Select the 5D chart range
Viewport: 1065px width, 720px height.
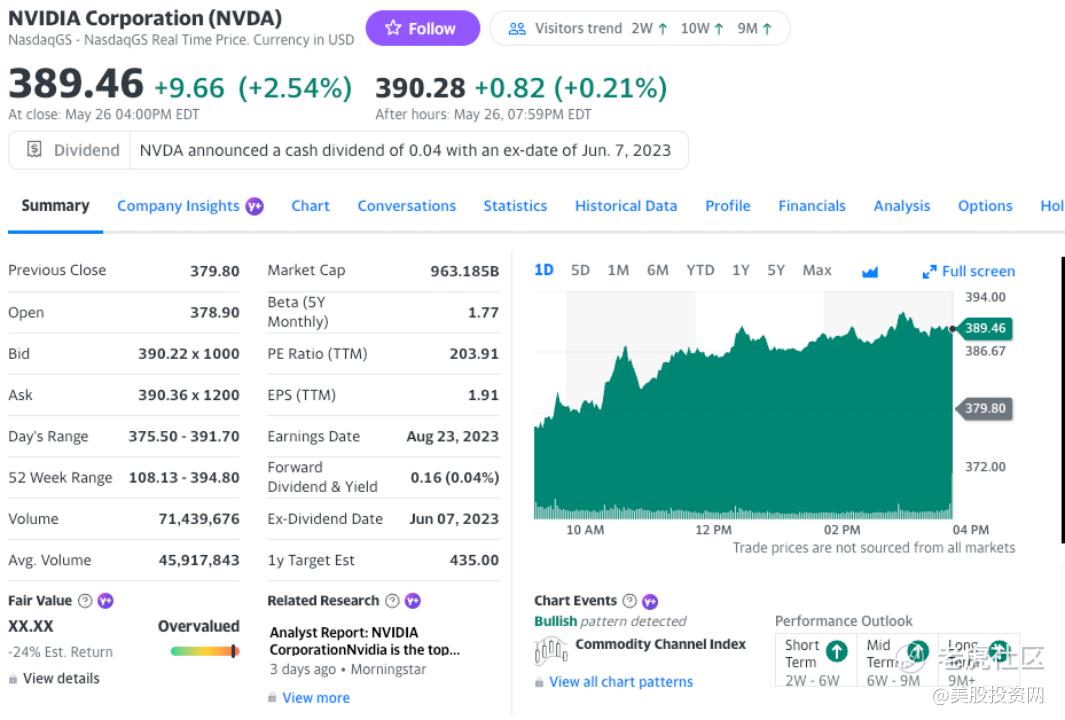[580, 270]
